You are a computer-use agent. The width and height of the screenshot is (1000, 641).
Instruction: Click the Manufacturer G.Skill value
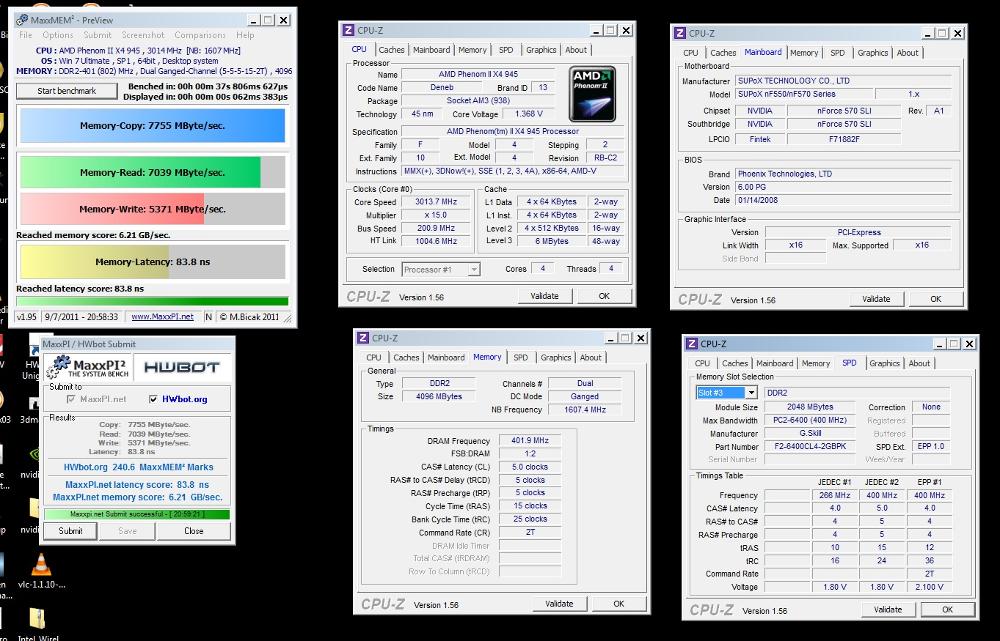click(810, 433)
